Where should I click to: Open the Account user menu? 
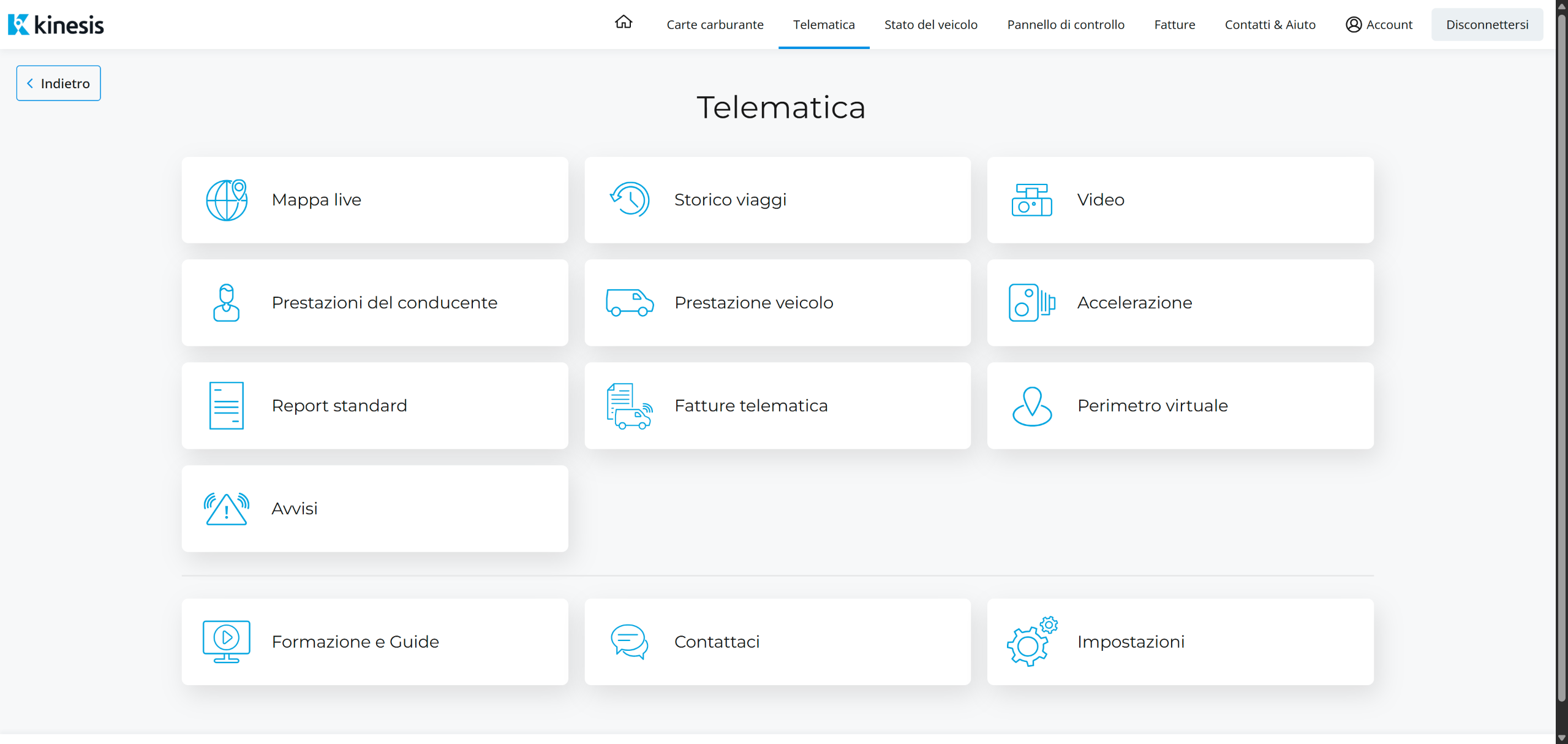[1379, 25]
